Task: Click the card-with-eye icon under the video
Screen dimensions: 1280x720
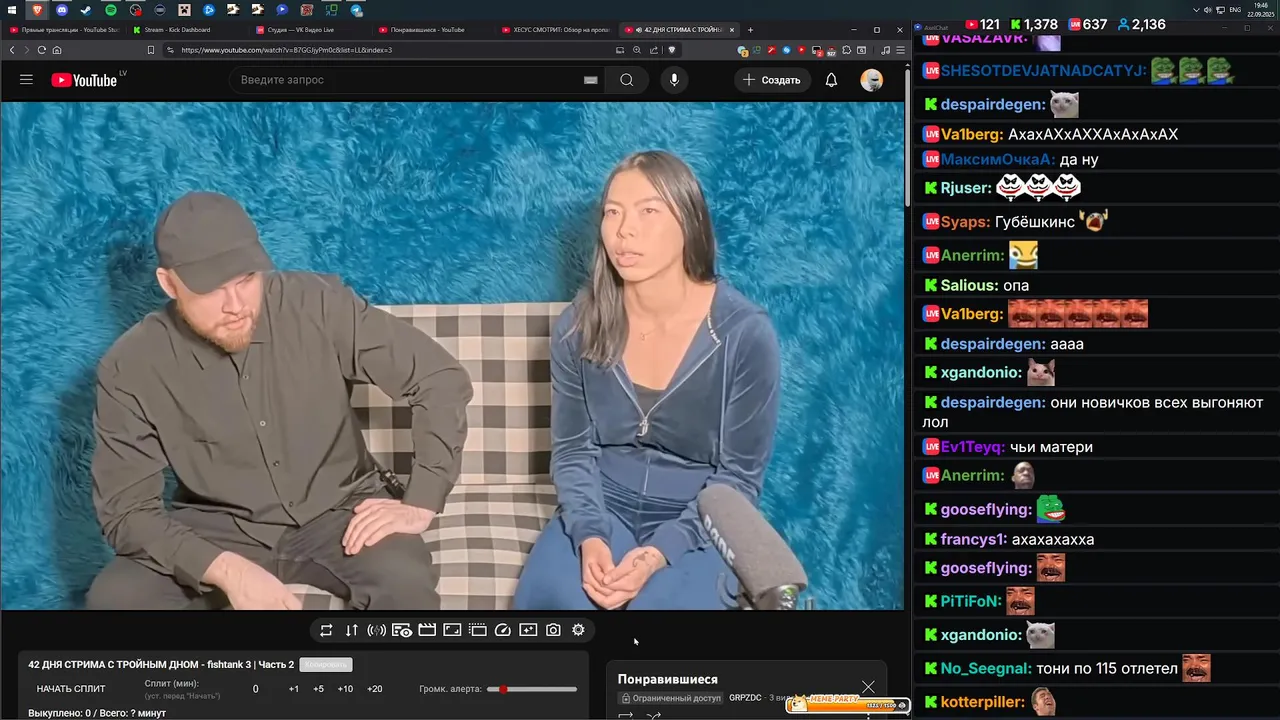Action: [402, 630]
